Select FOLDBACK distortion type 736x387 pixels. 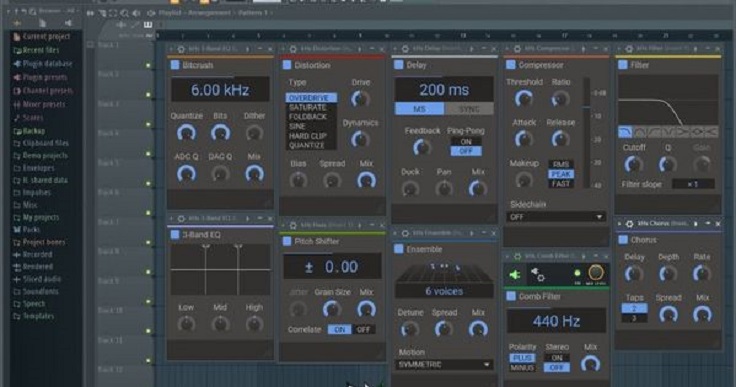point(311,116)
